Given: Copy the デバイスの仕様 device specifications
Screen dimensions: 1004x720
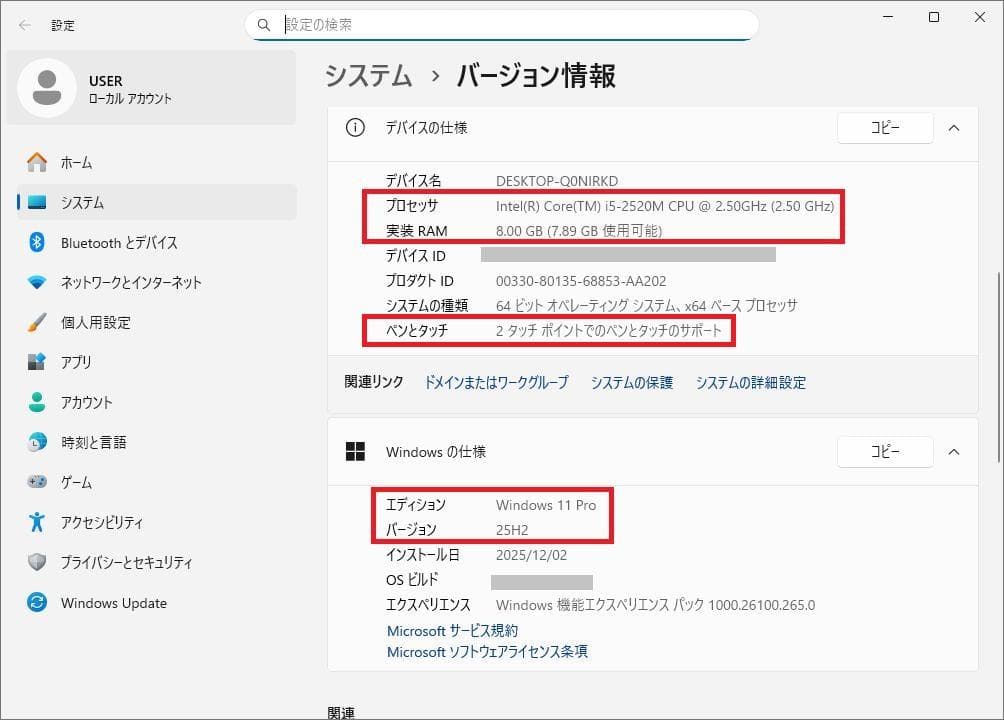Looking at the screenshot, I should 884,128.
